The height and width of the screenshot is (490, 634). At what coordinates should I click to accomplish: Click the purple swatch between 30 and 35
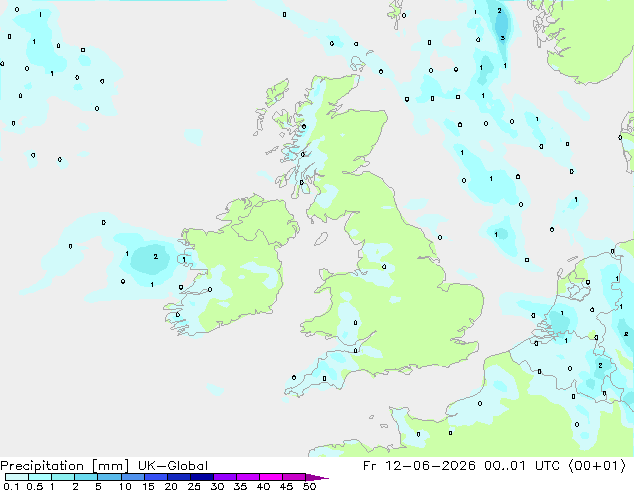pyautogui.click(x=224, y=477)
